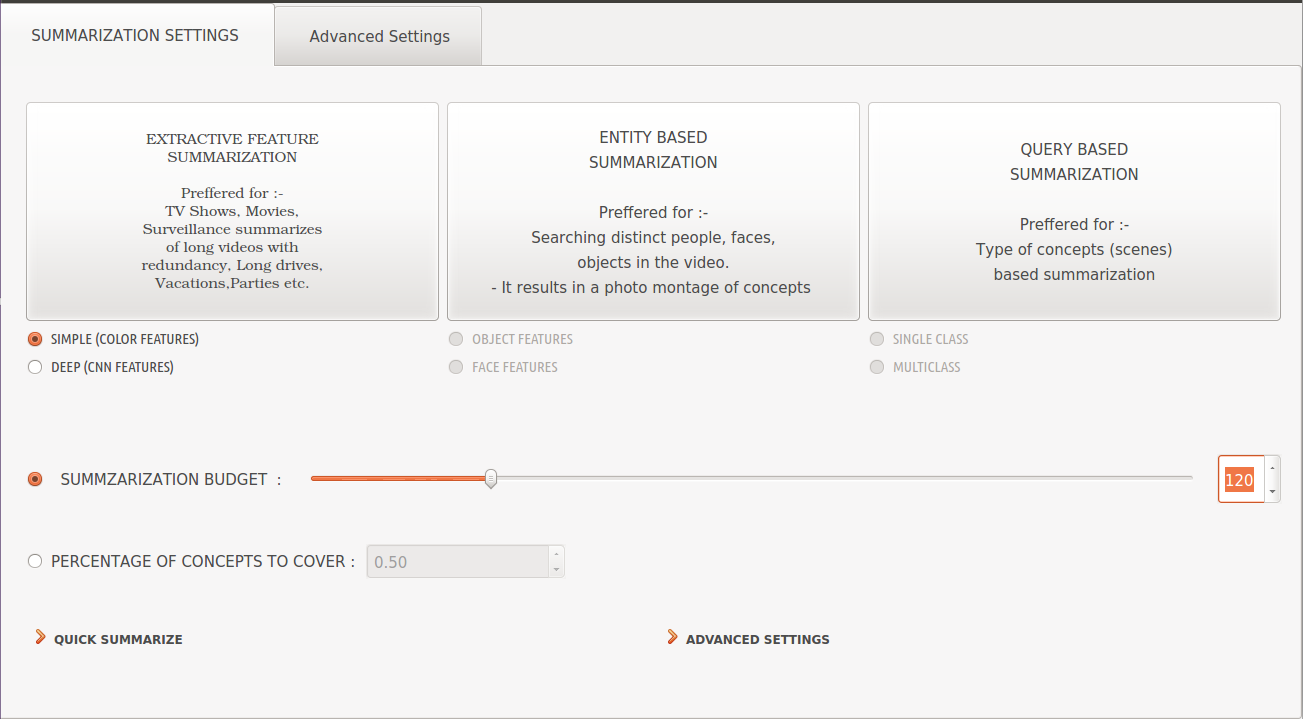The width and height of the screenshot is (1303, 719).
Task: Select Simple (Color Features) radio option
Action: (35, 339)
